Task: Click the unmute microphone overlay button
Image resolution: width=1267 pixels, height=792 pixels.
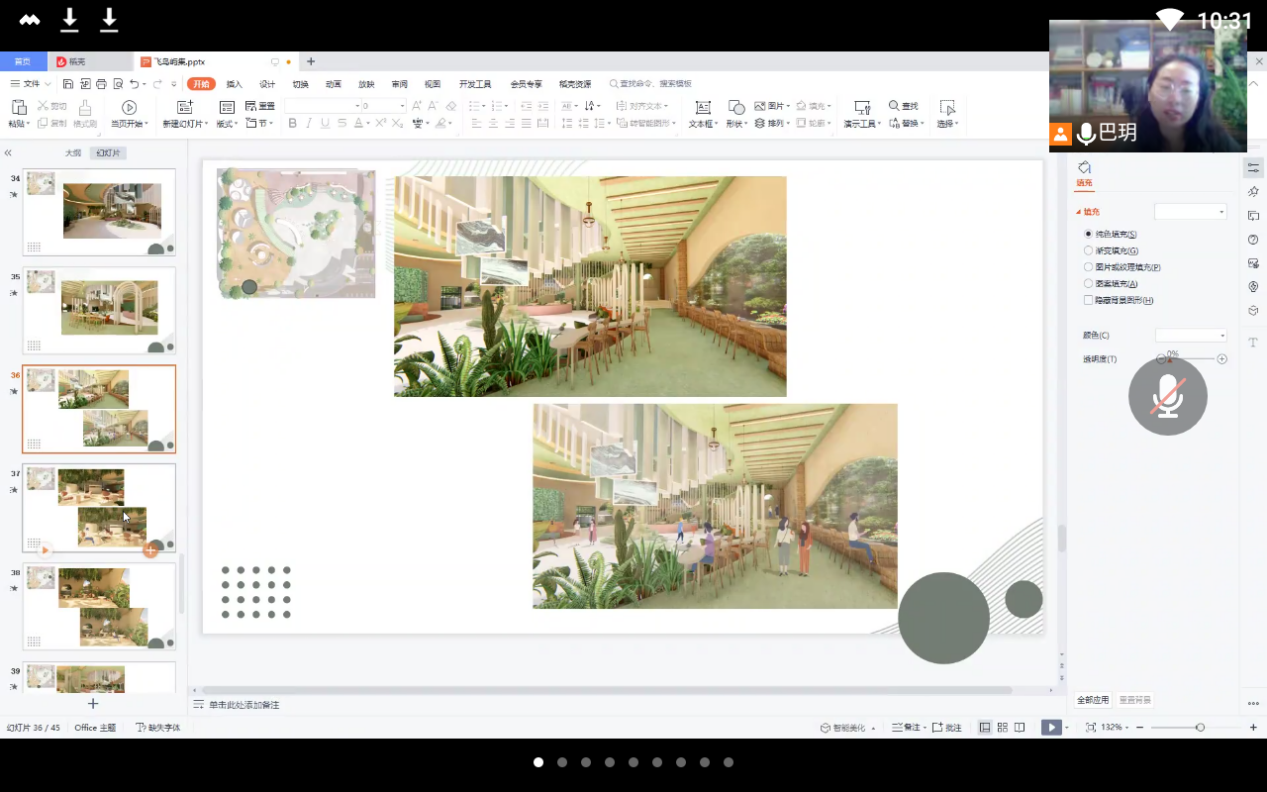Action: (1167, 396)
